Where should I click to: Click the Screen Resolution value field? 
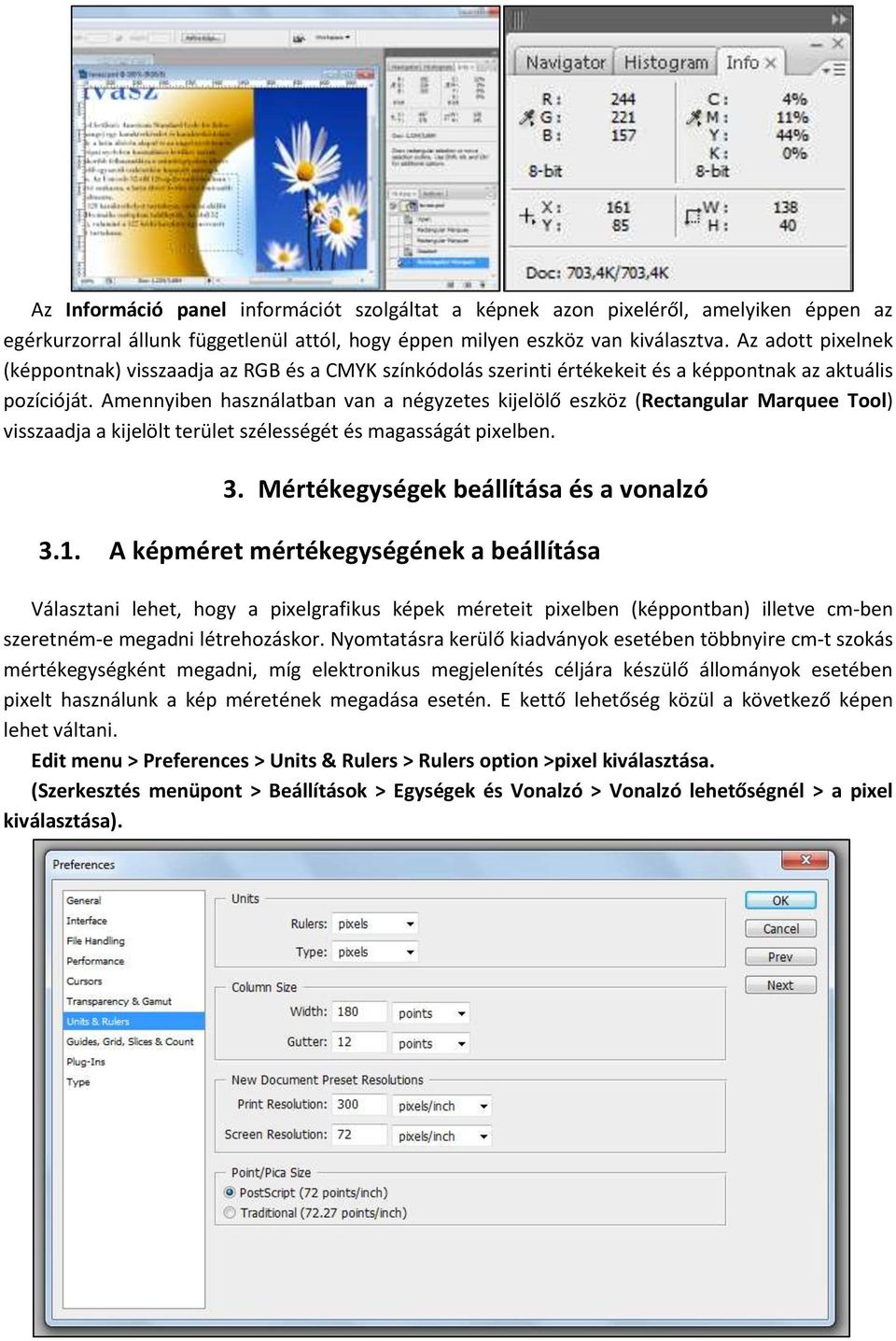pyautogui.click(x=359, y=1135)
